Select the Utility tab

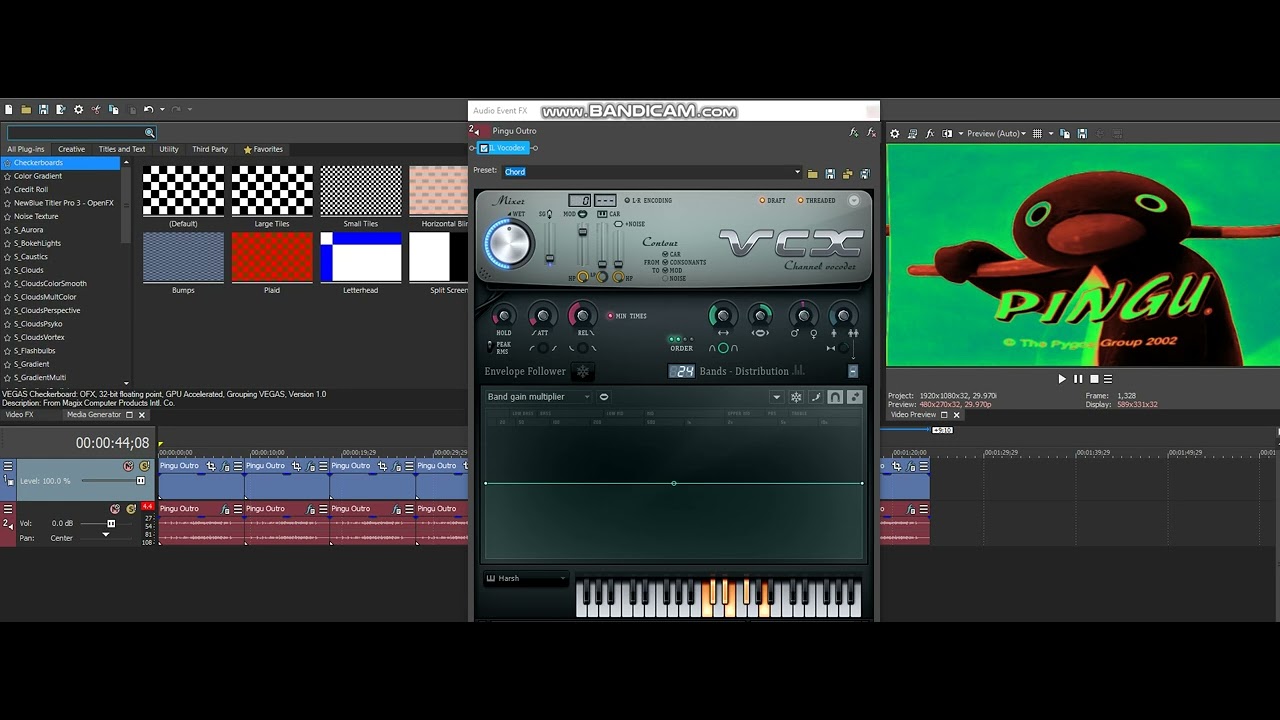(169, 149)
